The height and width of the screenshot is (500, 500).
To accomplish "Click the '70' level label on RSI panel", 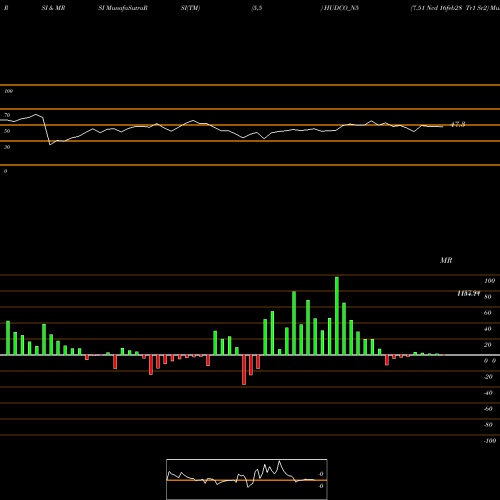I will tap(7, 115).
